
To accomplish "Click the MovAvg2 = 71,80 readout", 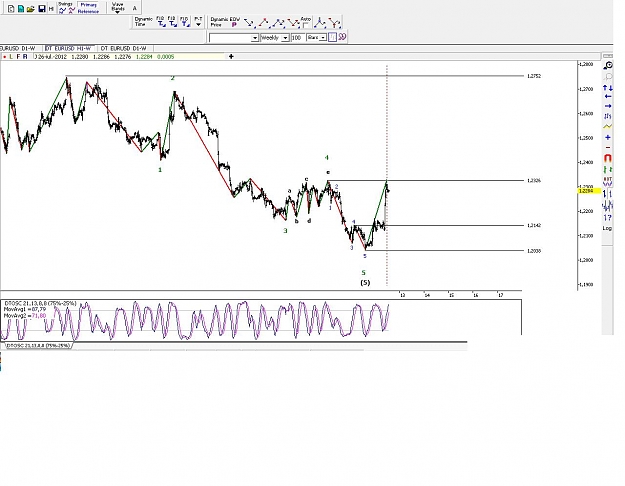I will (25, 315).
